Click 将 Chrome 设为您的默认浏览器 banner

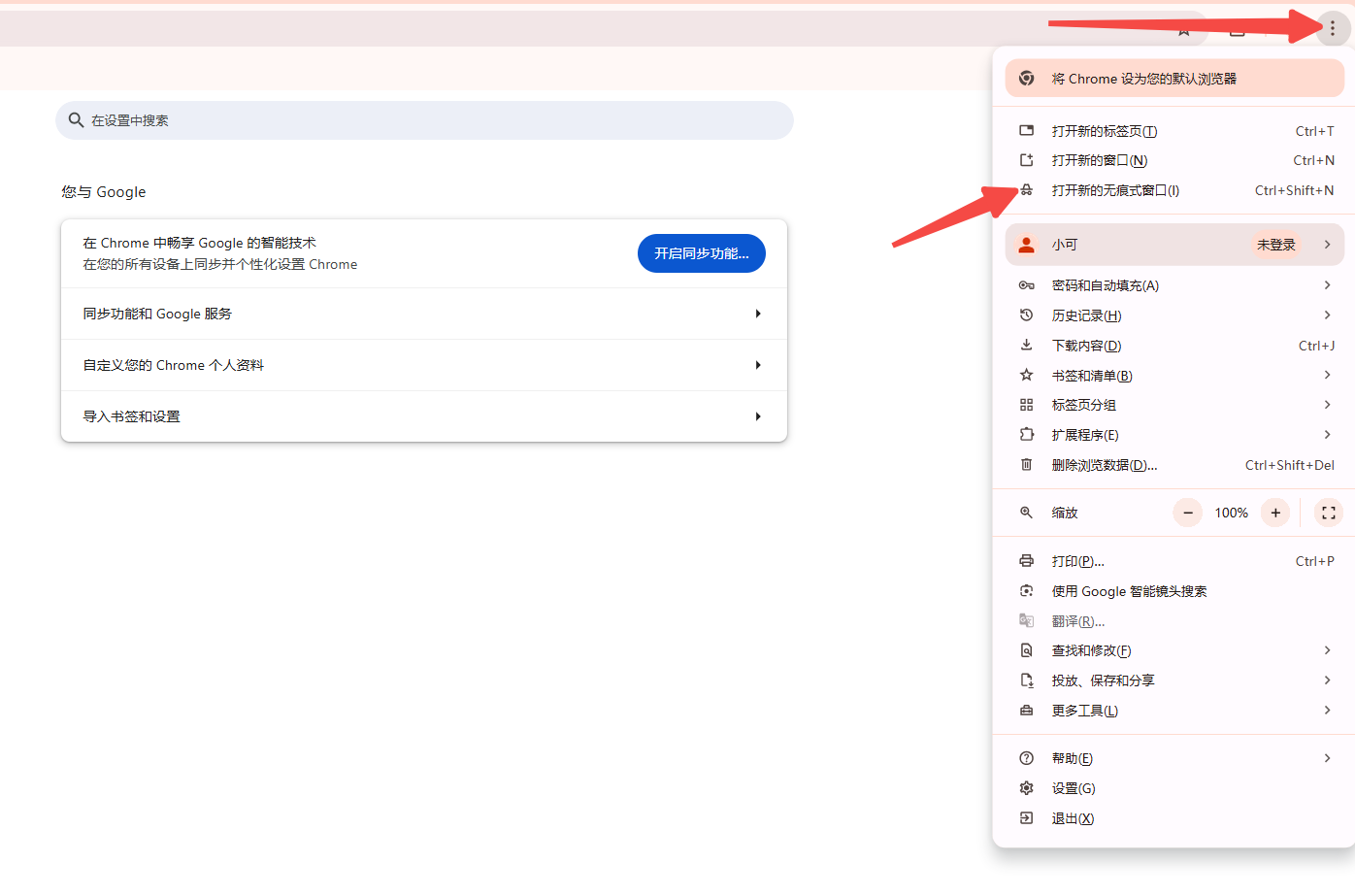pos(1174,79)
